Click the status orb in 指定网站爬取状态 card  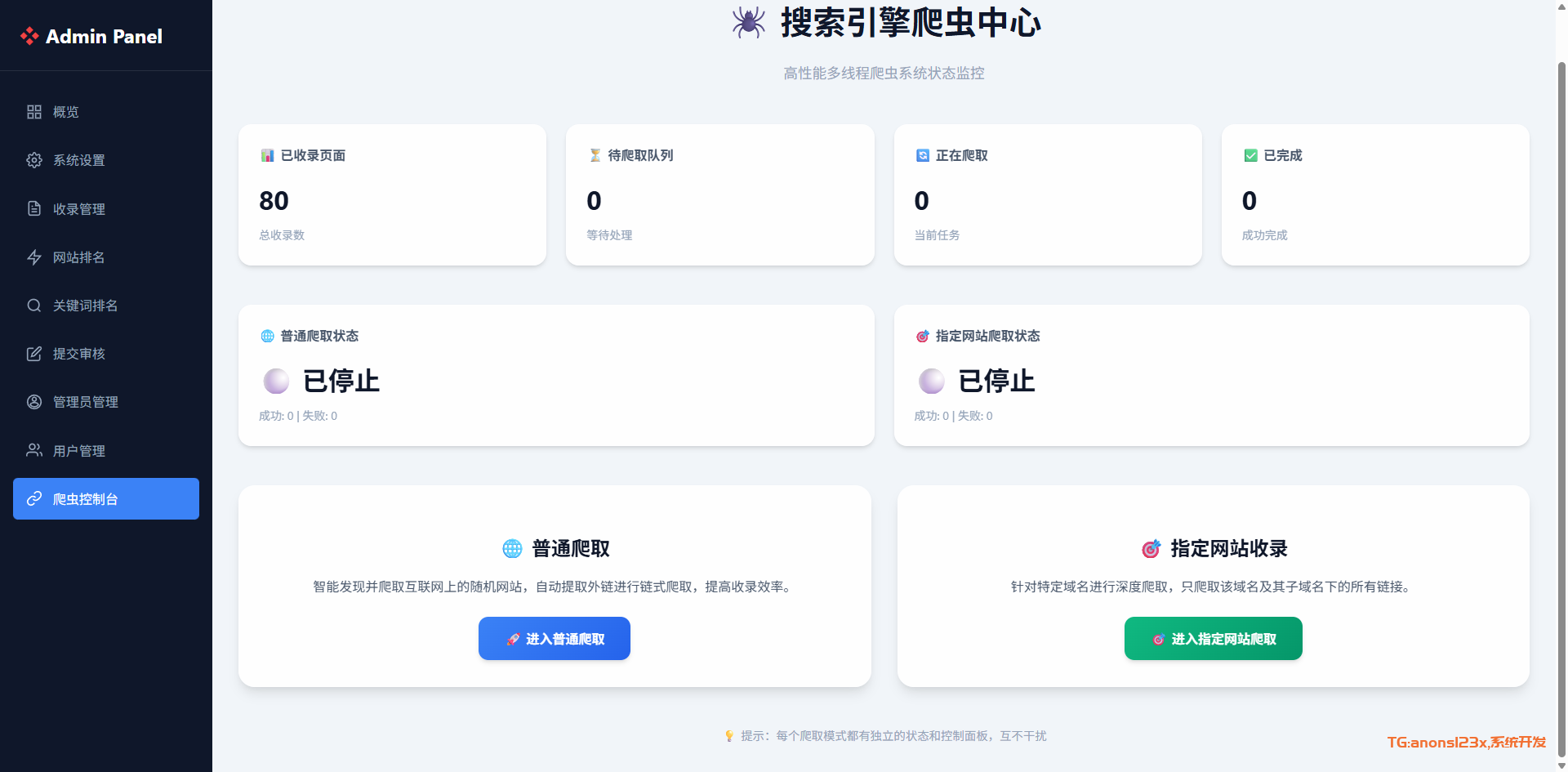931,381
